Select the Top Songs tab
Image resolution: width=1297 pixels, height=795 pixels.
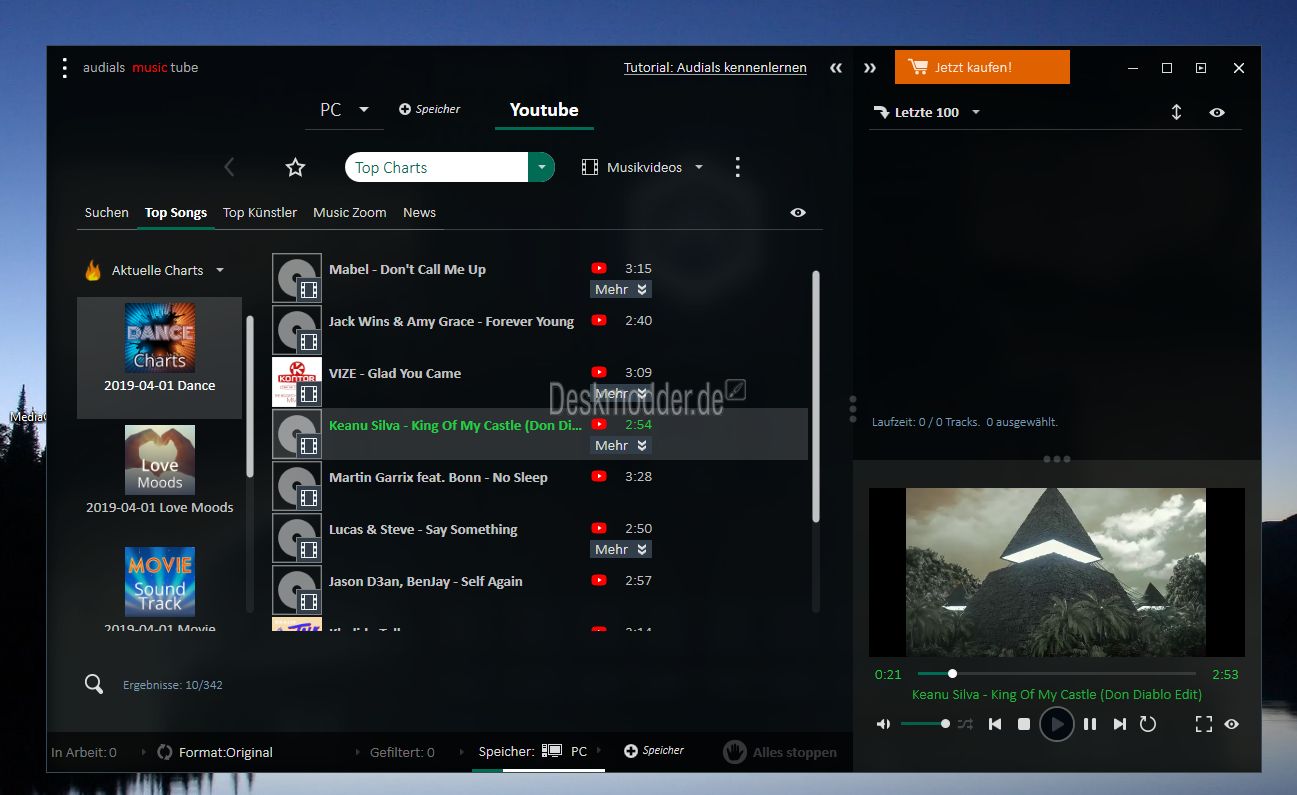[176, 212]
